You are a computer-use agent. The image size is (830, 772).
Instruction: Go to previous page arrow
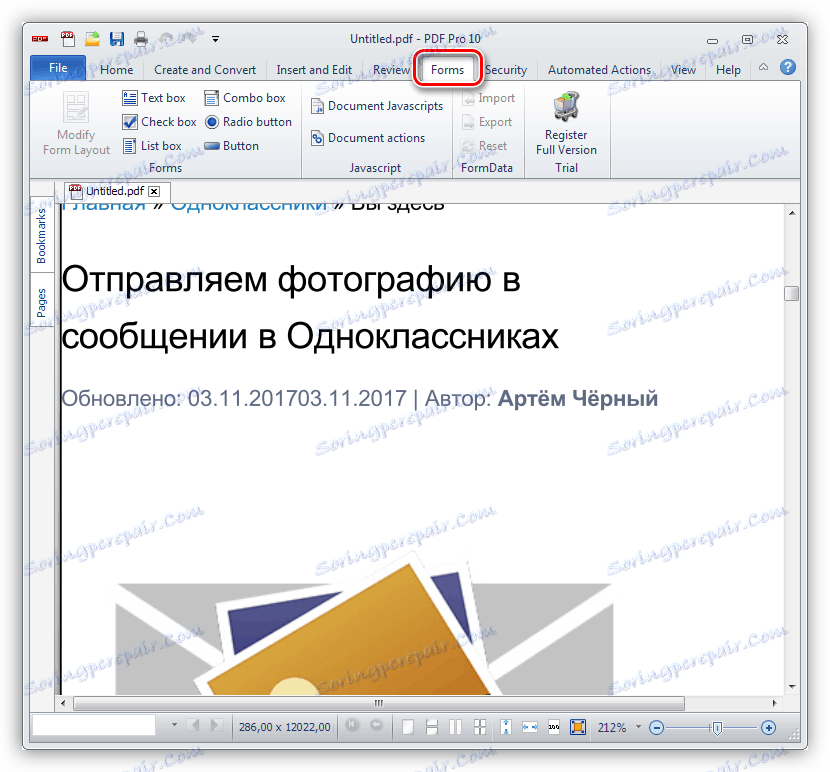click(x=195, y=725)
